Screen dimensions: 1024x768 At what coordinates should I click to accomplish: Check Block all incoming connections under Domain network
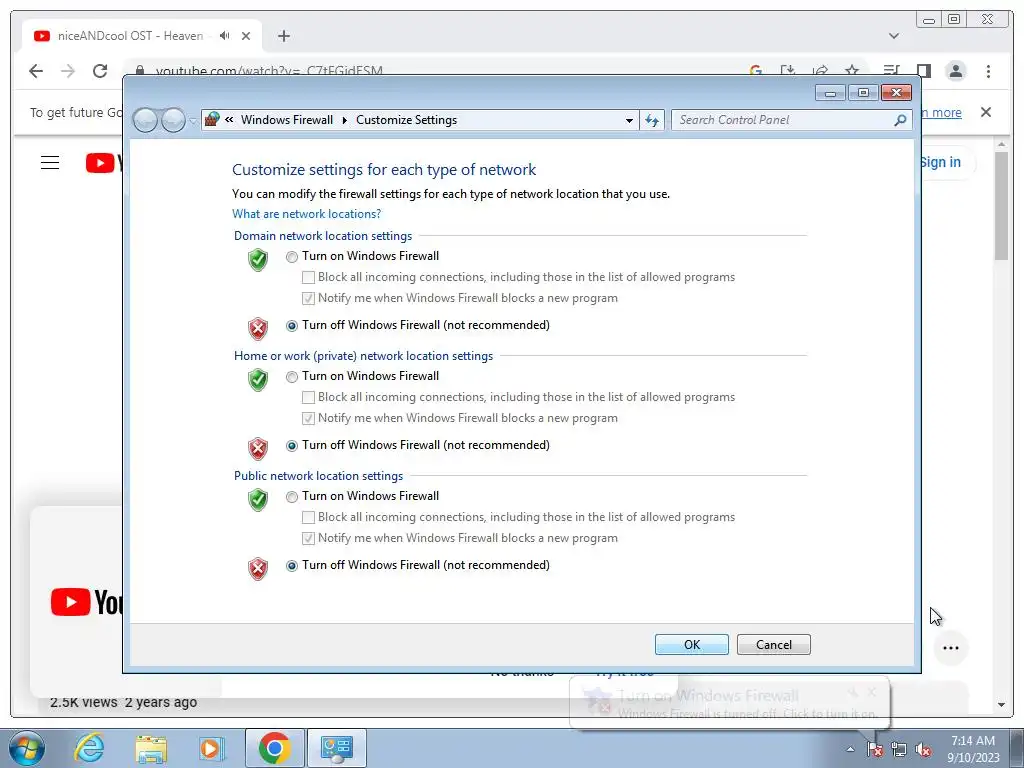tap(308, 278)
